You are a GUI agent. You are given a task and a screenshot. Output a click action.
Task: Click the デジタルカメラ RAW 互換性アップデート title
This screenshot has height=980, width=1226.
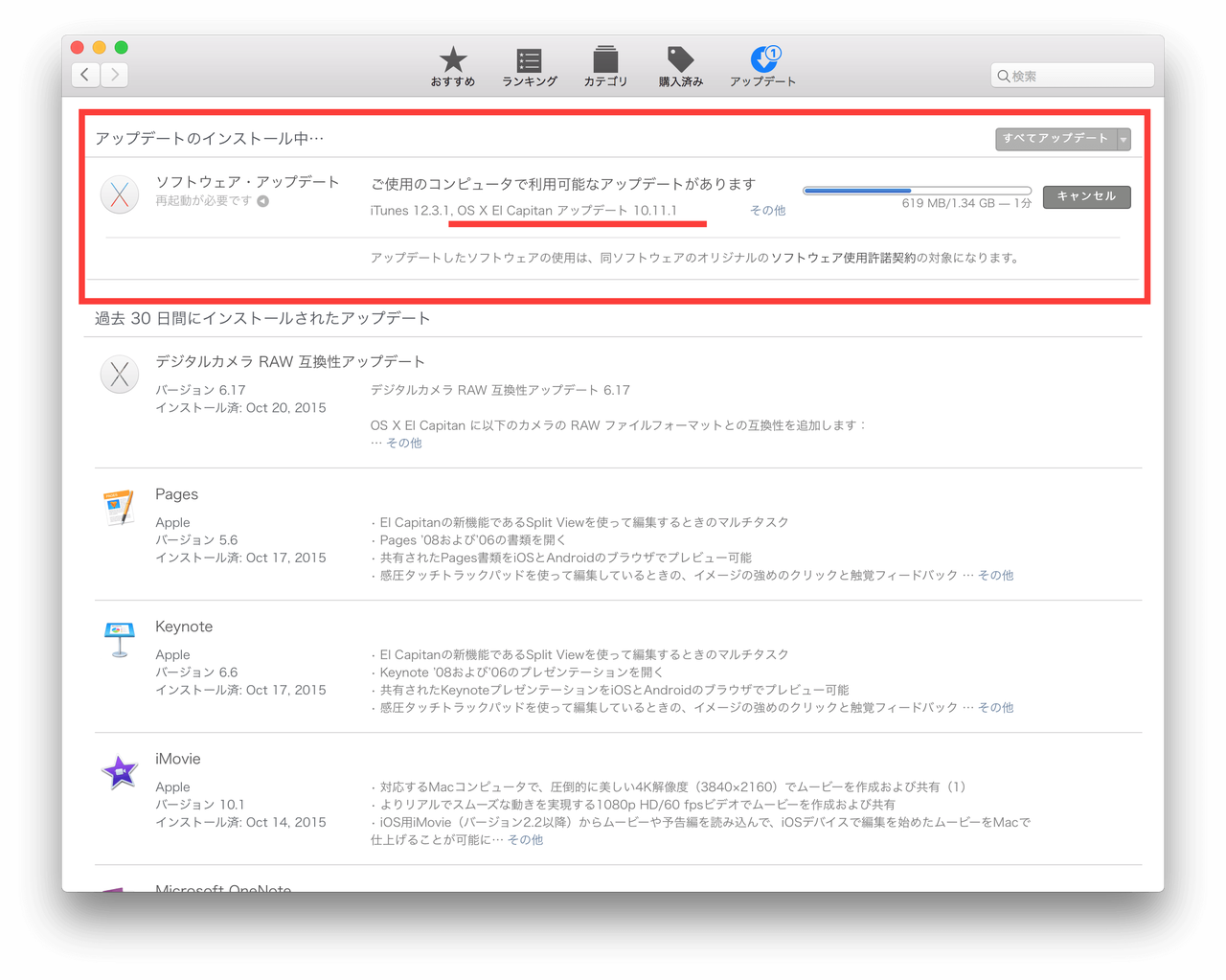pyautogui.click(x=290, y=362)
